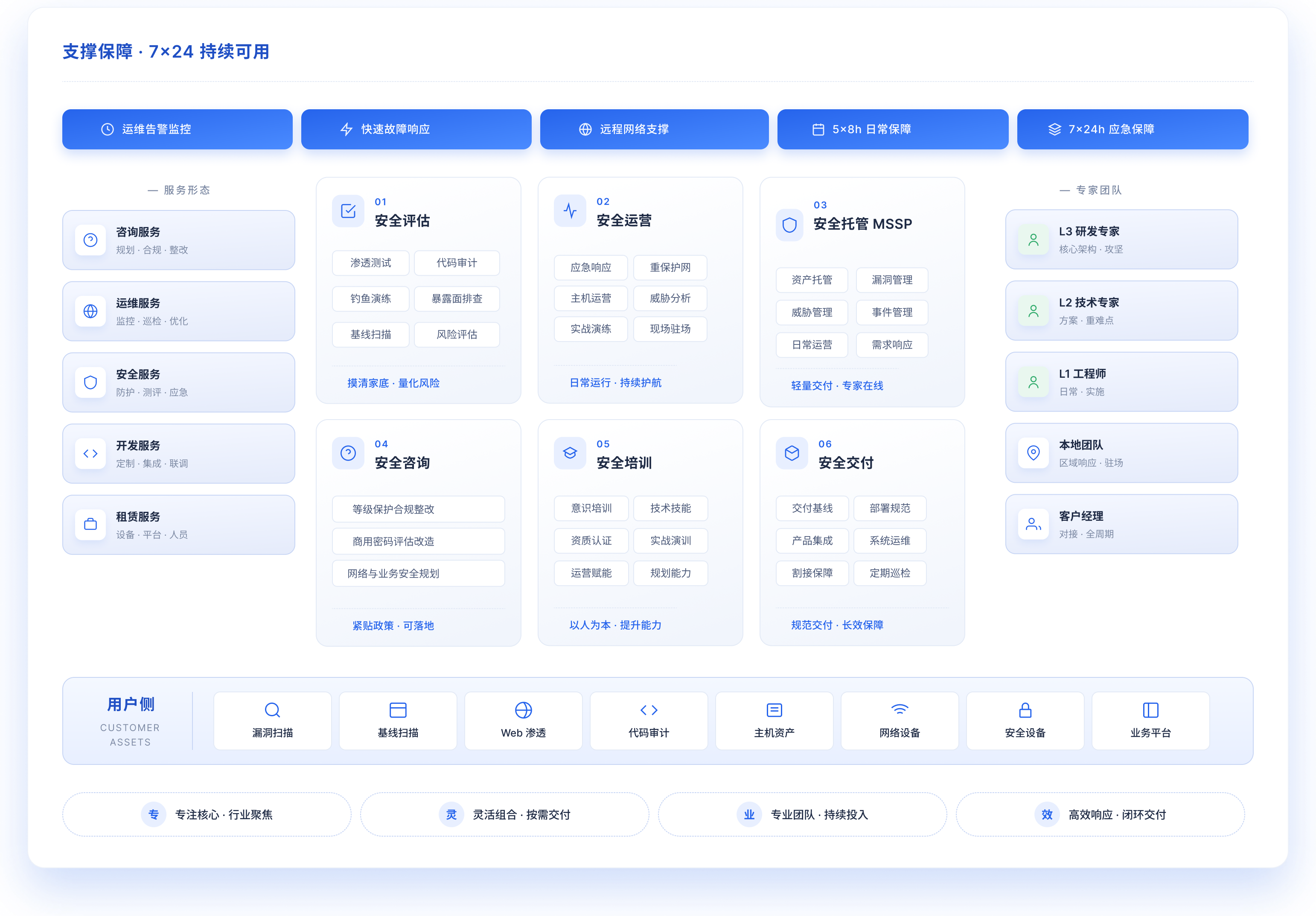Click the globe icon in 运维服务 card
Screen dimensions: 1316x916
click(x=90, y=311)
